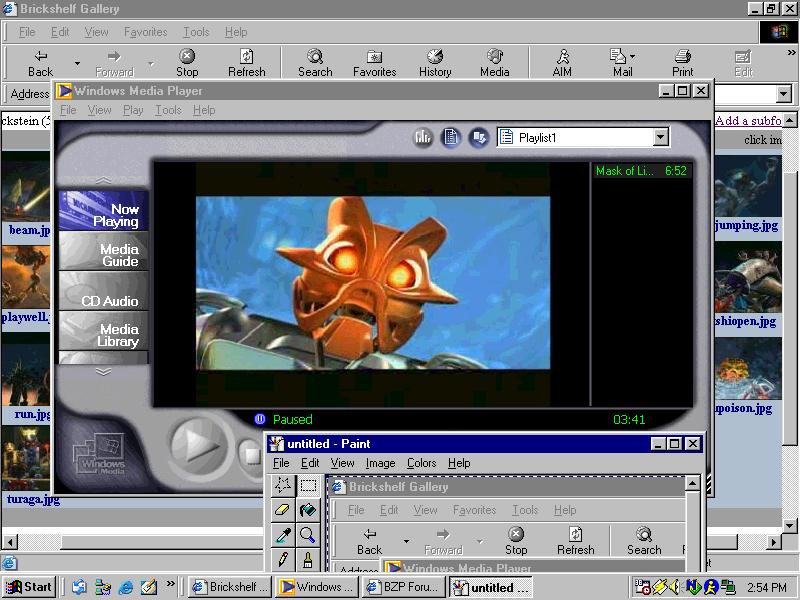Toggle the playlist pane in Media Player
Screen dimensions: 800x600
pyautogui.click(x=451, y=137)
